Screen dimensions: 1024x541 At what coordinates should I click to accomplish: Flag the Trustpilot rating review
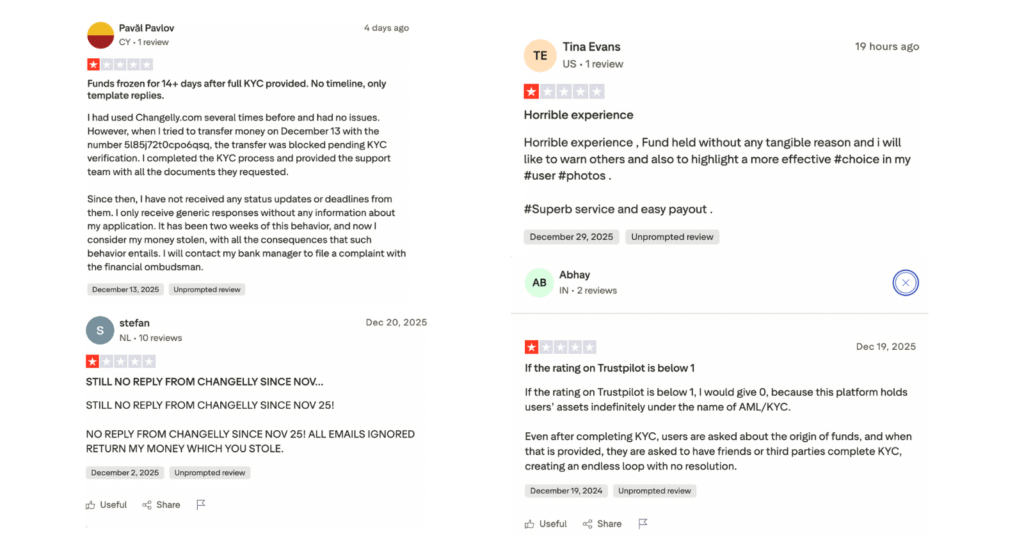tap(643, 523)
